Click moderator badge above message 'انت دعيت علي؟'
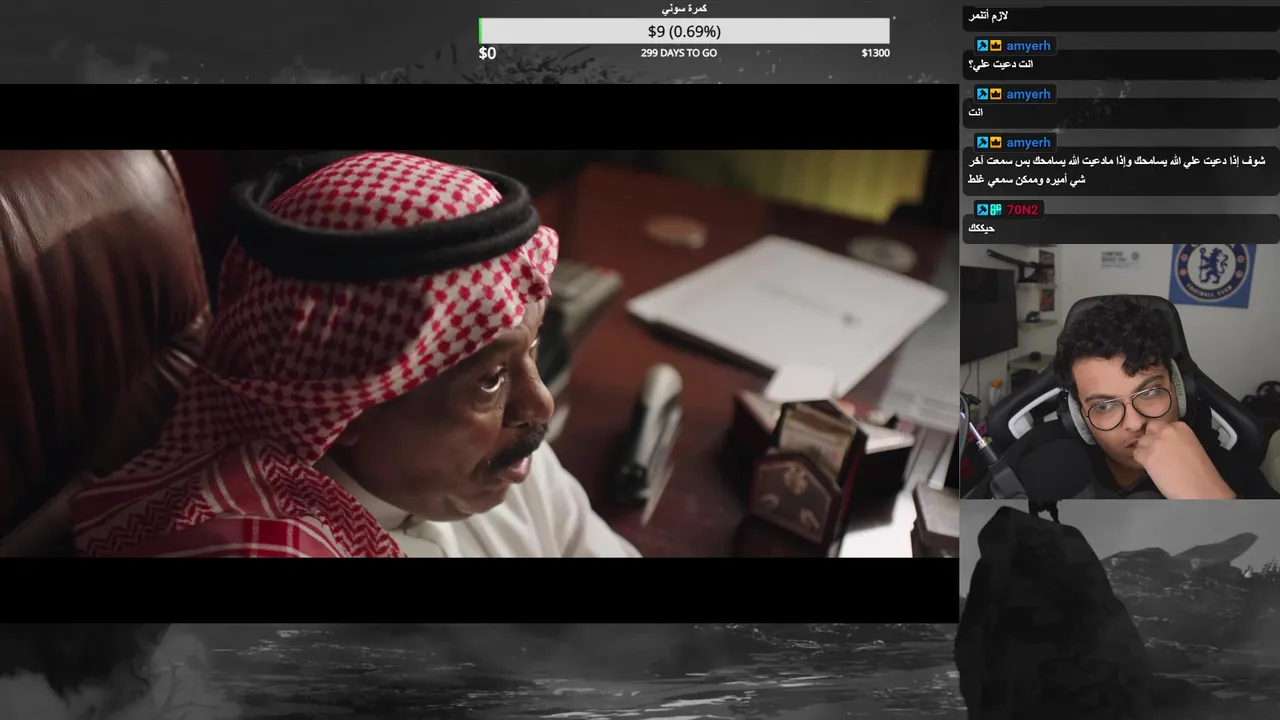1280x720 pixels. pyautogui.click(x=983, y=46)
